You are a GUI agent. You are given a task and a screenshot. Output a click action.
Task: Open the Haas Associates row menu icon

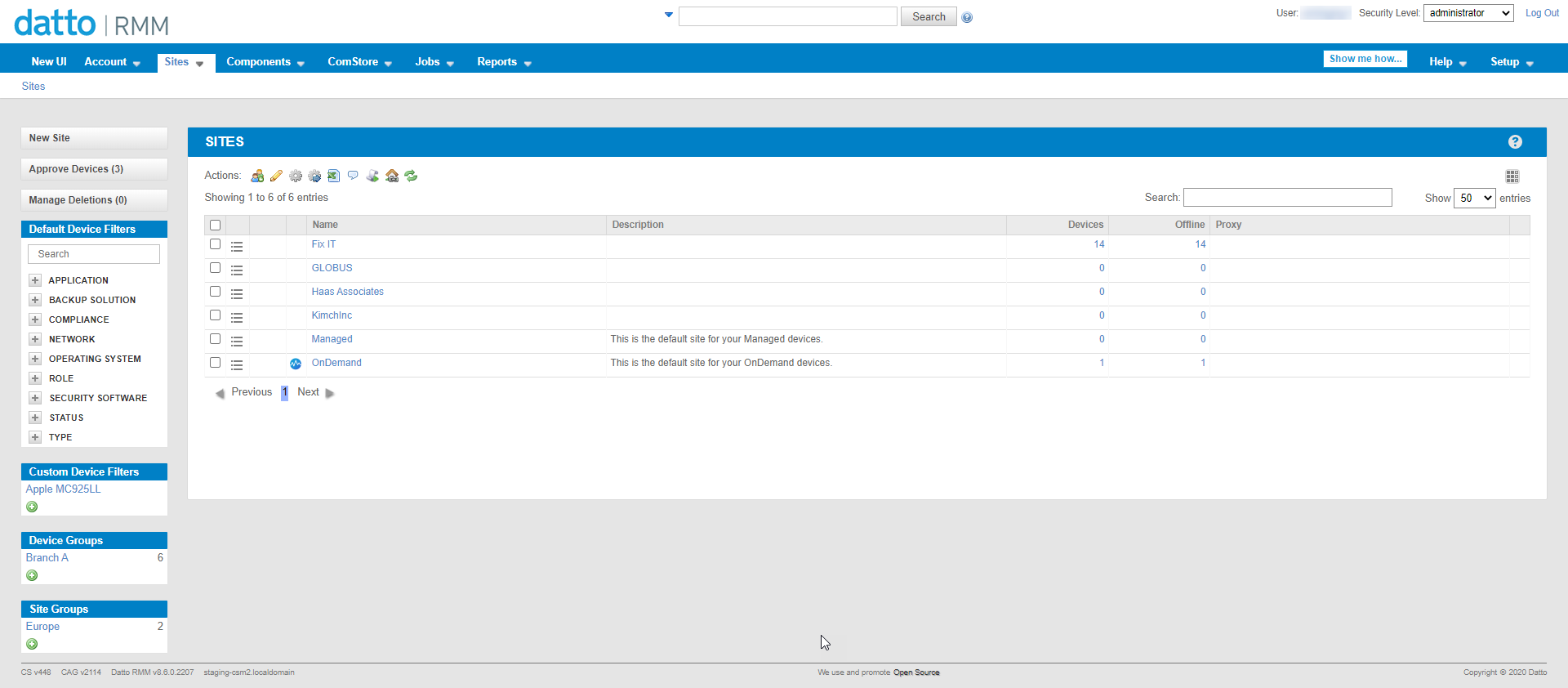pos(237,293)
